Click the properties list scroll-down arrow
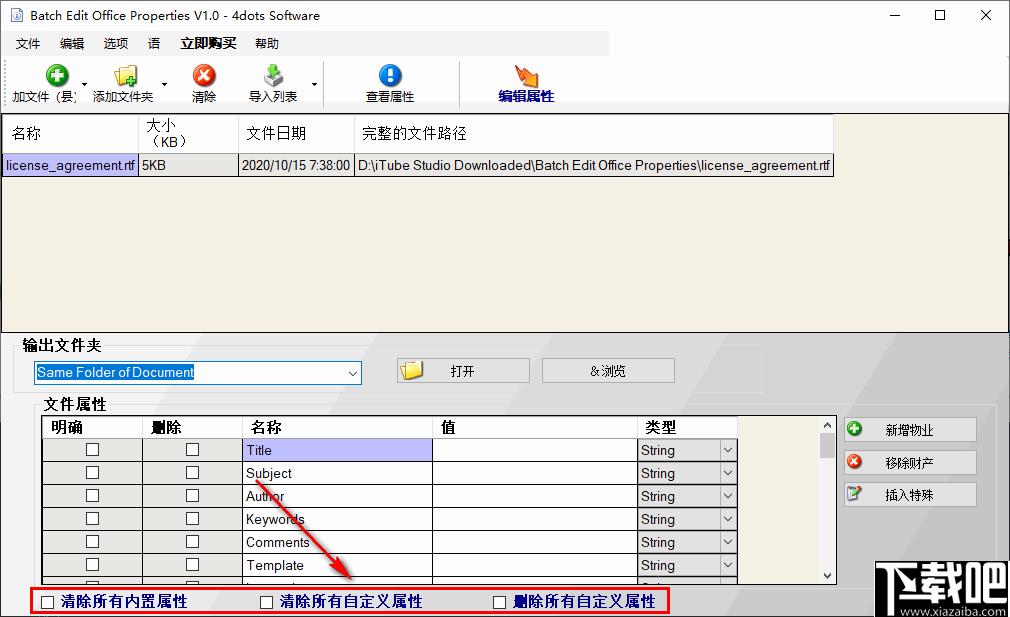Image resolution: width=1010 pixels, height=617 pixels. coord(828,576)
